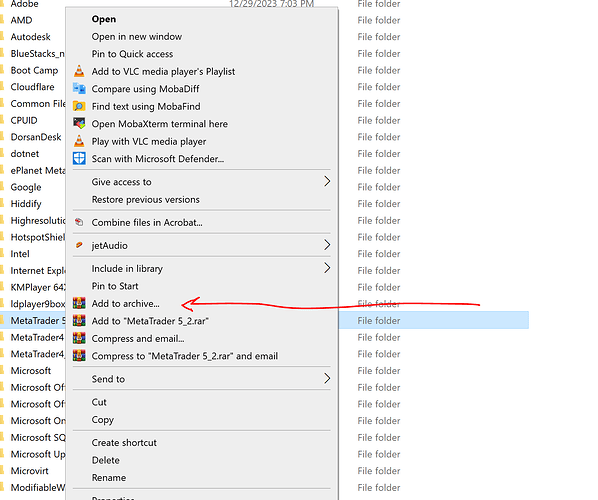Select Restore previous versions
598x500 pixels.
click(145, 199)
